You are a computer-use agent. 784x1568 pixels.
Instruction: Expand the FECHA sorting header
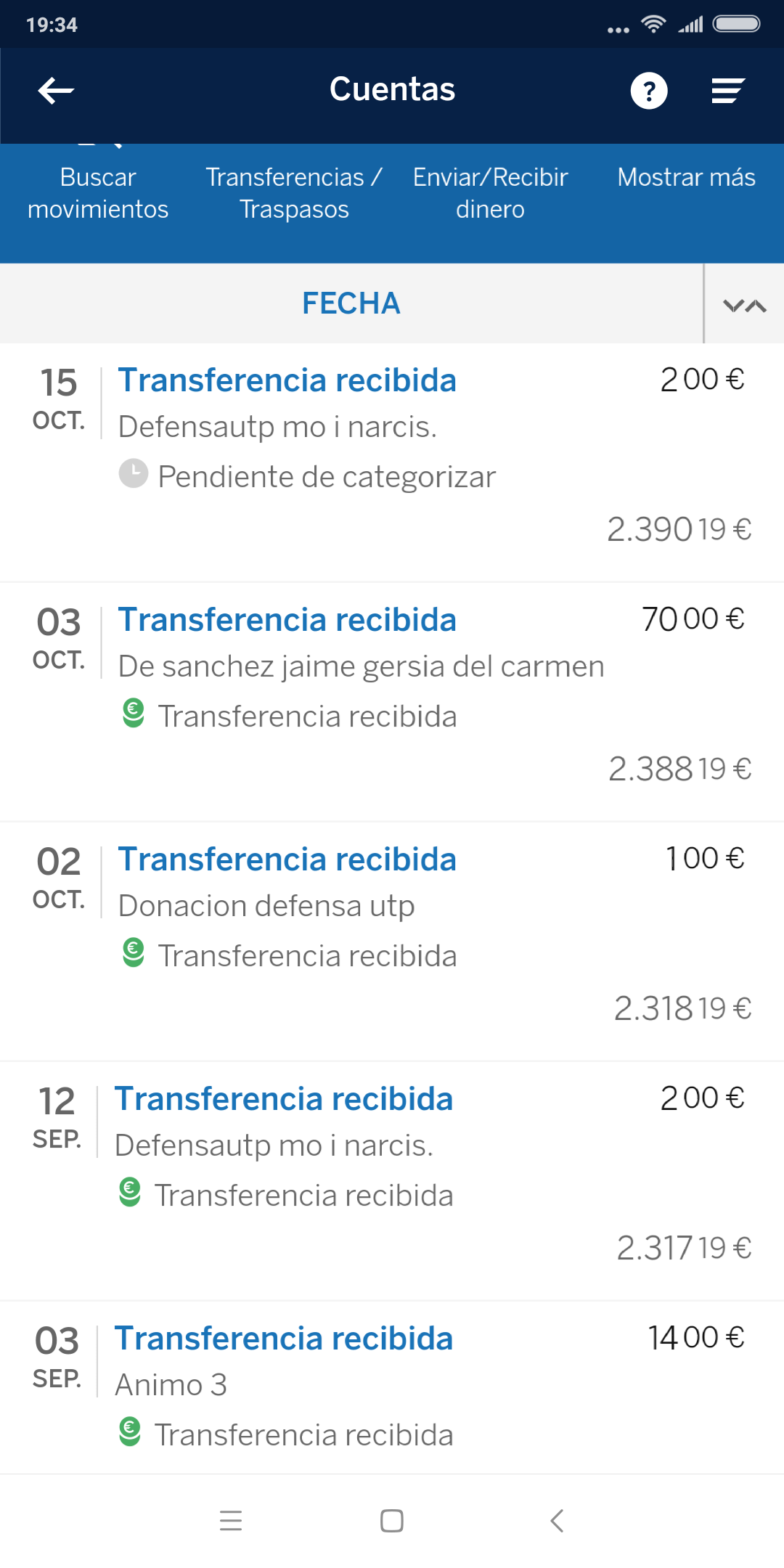click(351, 303)
